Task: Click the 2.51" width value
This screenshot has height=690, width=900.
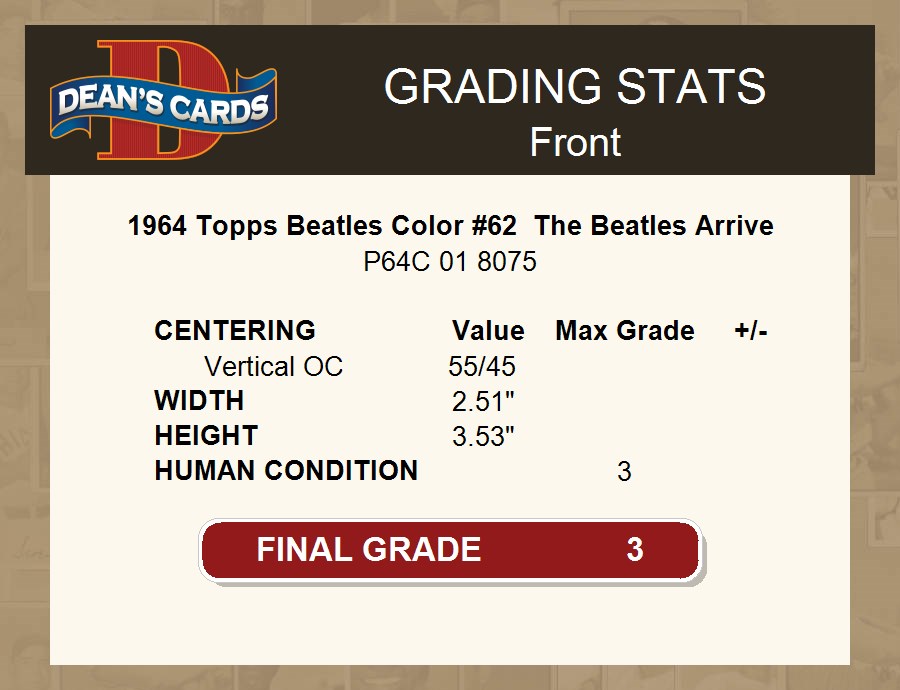Action: pyautogui.click(x=483, y=402)
